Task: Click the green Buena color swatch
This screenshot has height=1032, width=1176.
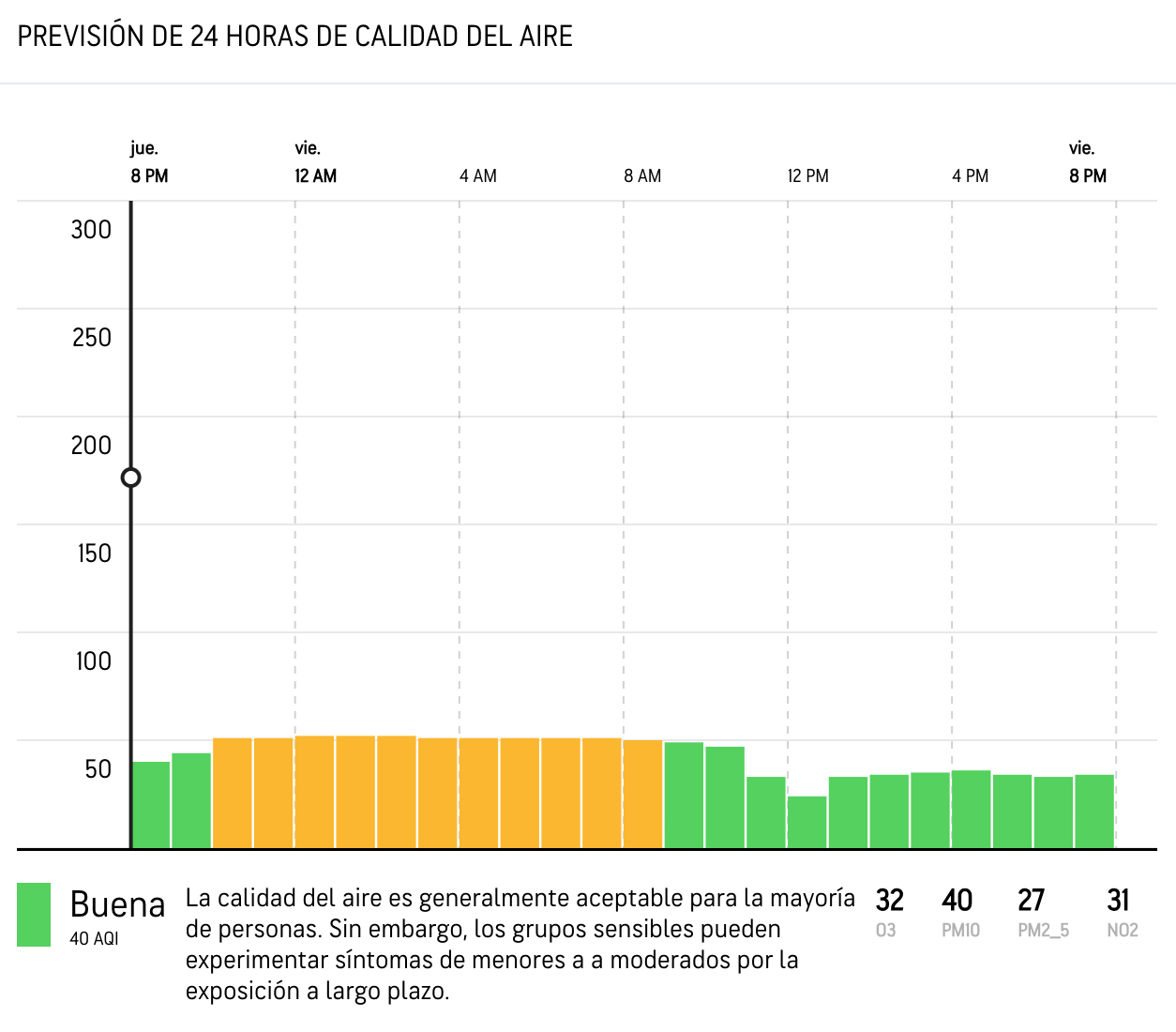Action: tap(34, 915)
